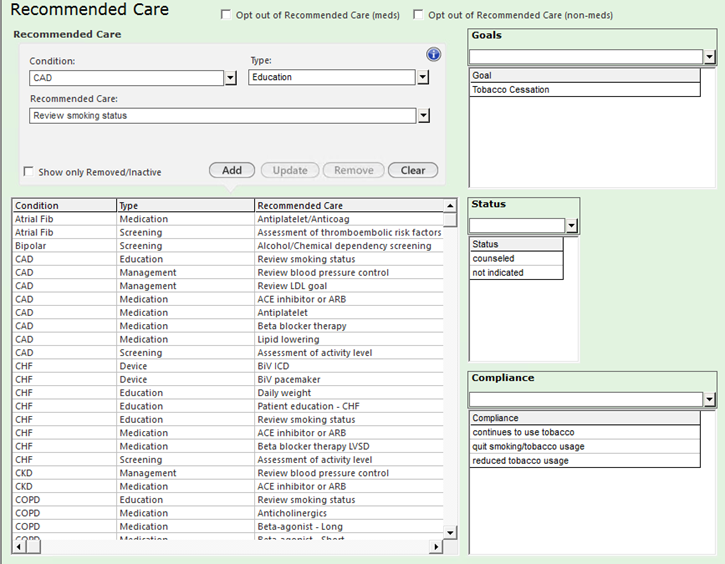
Task: Select reduced tobacco usage compliance
Action: (x=585, y=461)
